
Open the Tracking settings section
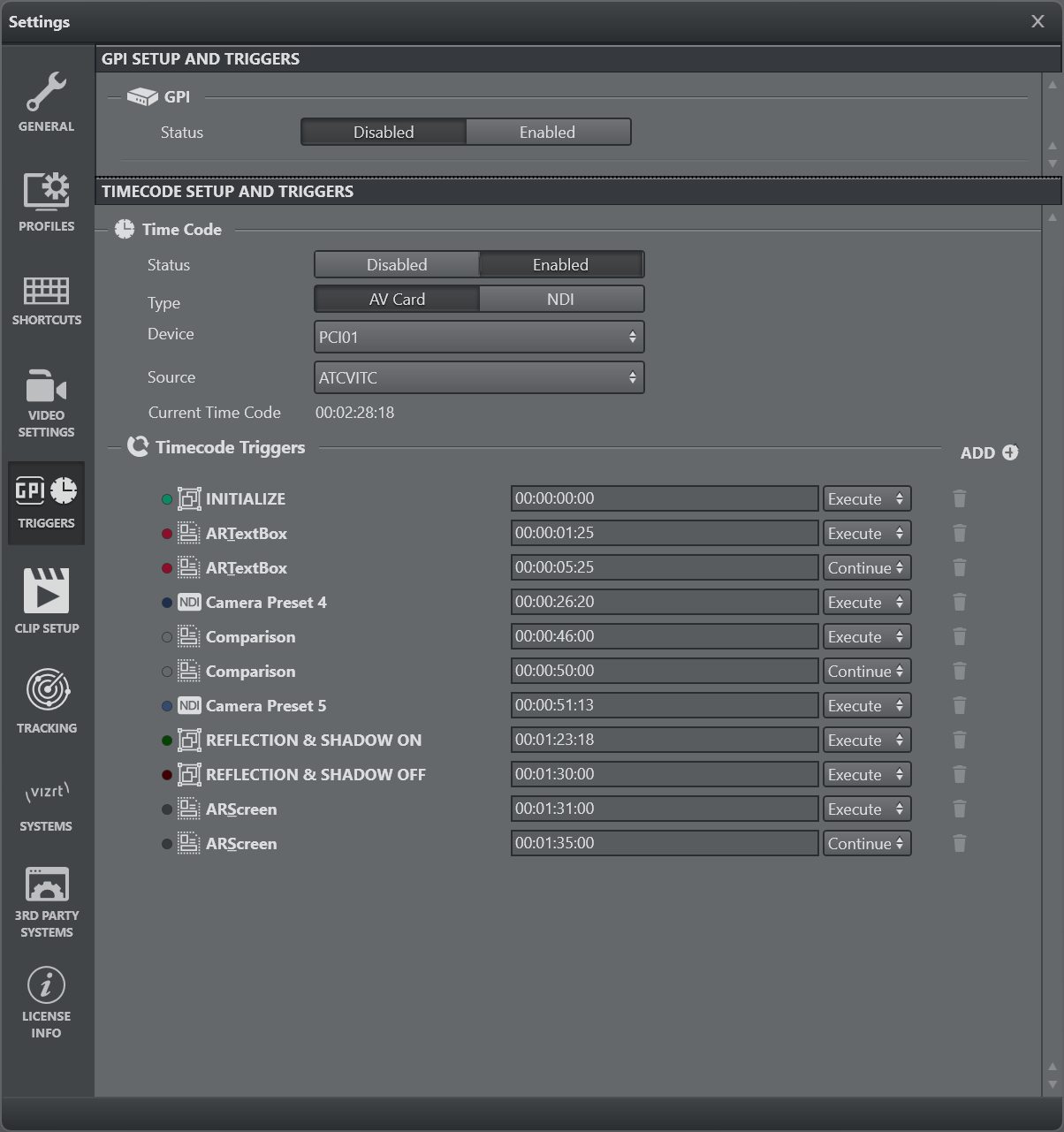click(47, 702)
